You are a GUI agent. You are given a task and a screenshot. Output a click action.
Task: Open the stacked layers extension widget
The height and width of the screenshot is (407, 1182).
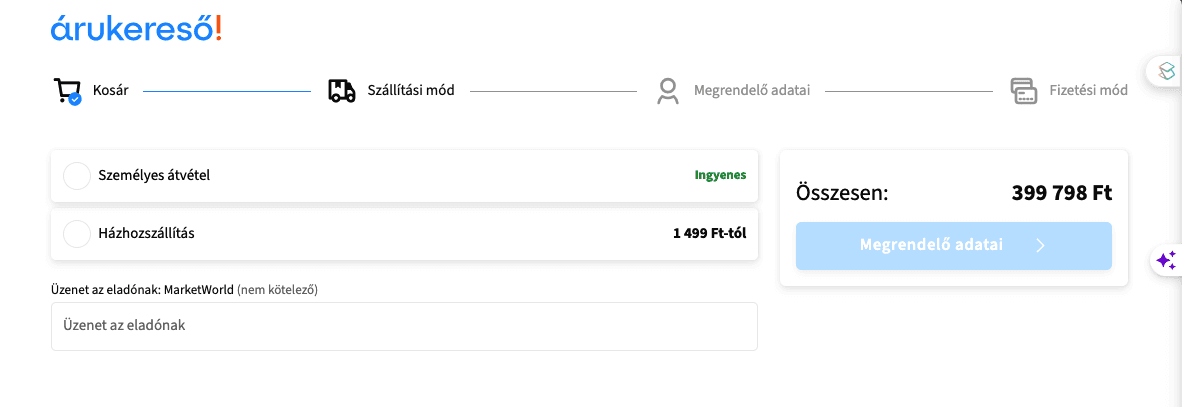pyautogui.click(x=1166, y=71)
